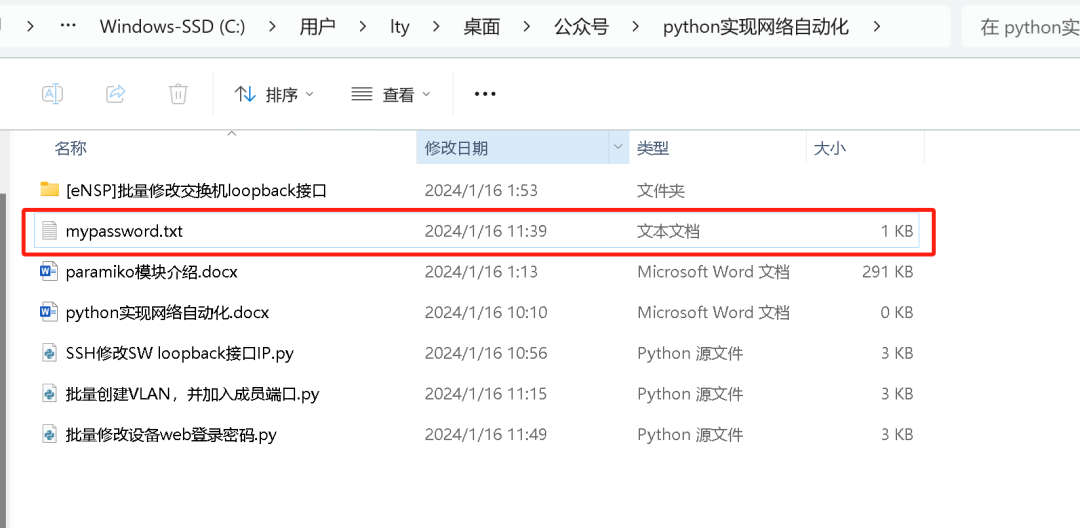Open the 查看 view dropdown
Image resolution: width=1080 pixels, height=528 pixels.
tap(391, 94)
